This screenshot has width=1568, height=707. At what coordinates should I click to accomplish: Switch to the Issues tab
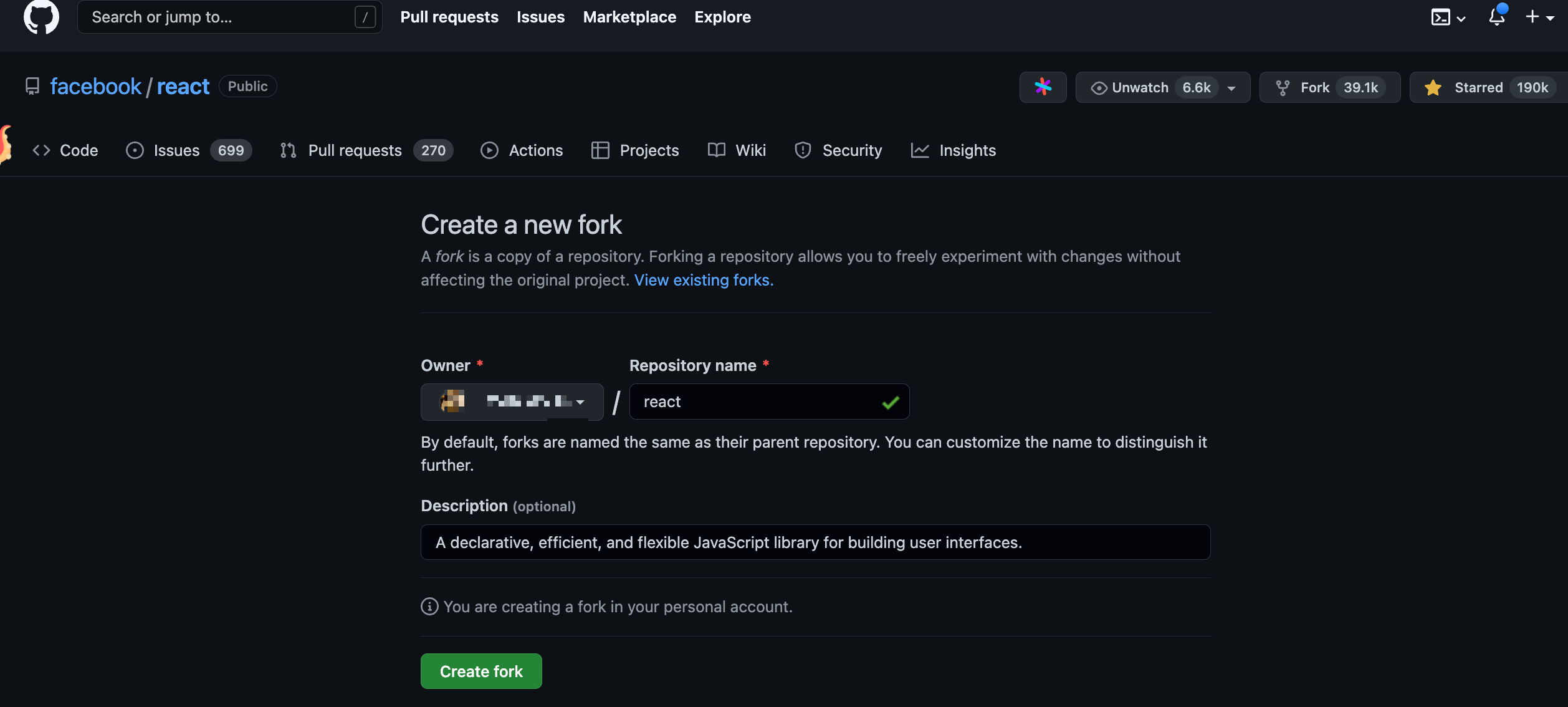tap(188, 150)
